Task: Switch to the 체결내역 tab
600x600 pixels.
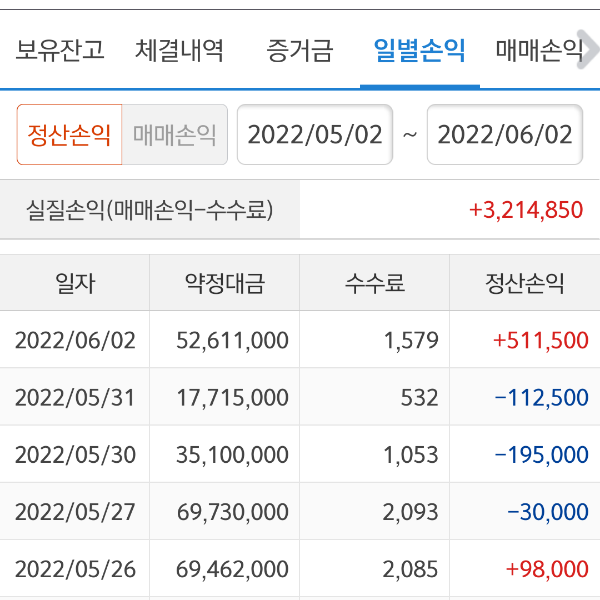Action: [180, 49]
